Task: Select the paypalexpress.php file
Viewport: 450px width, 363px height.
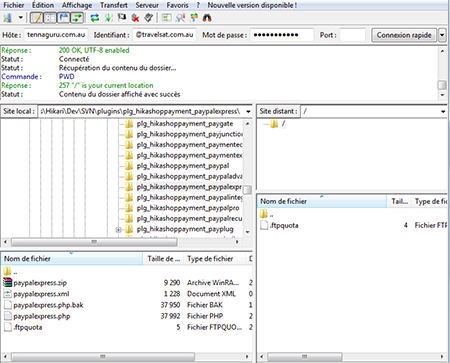Action: (42, 316)
